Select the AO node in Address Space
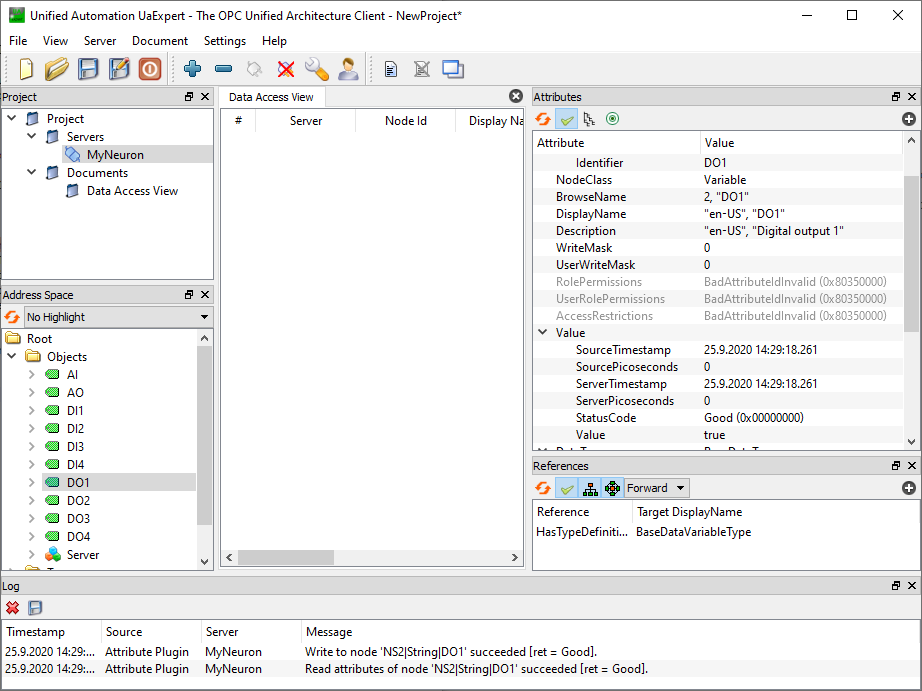Screen dimensions: 922x691 coord(75,392)
